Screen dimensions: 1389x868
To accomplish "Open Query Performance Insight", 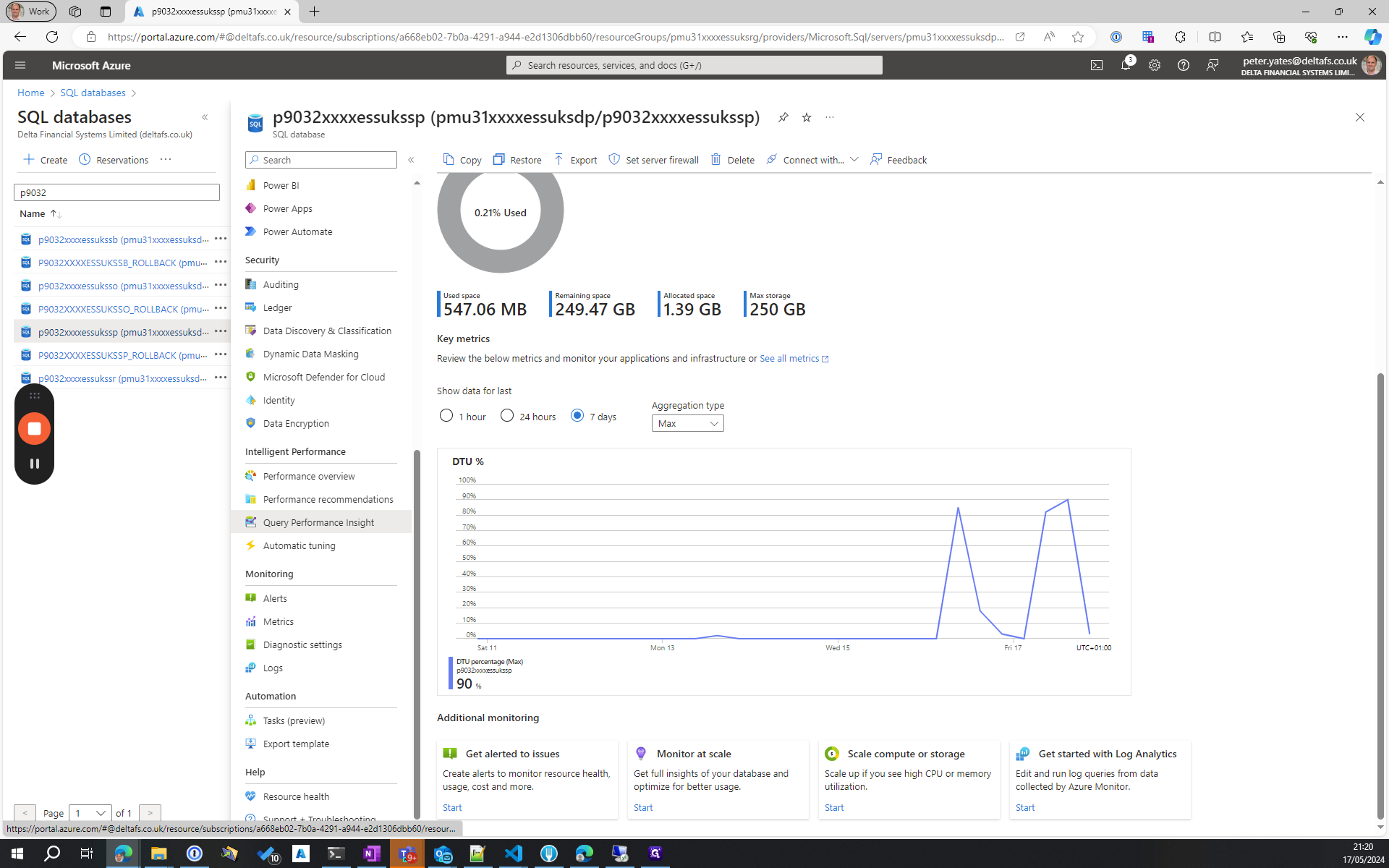I will click(x=321, y=522).
